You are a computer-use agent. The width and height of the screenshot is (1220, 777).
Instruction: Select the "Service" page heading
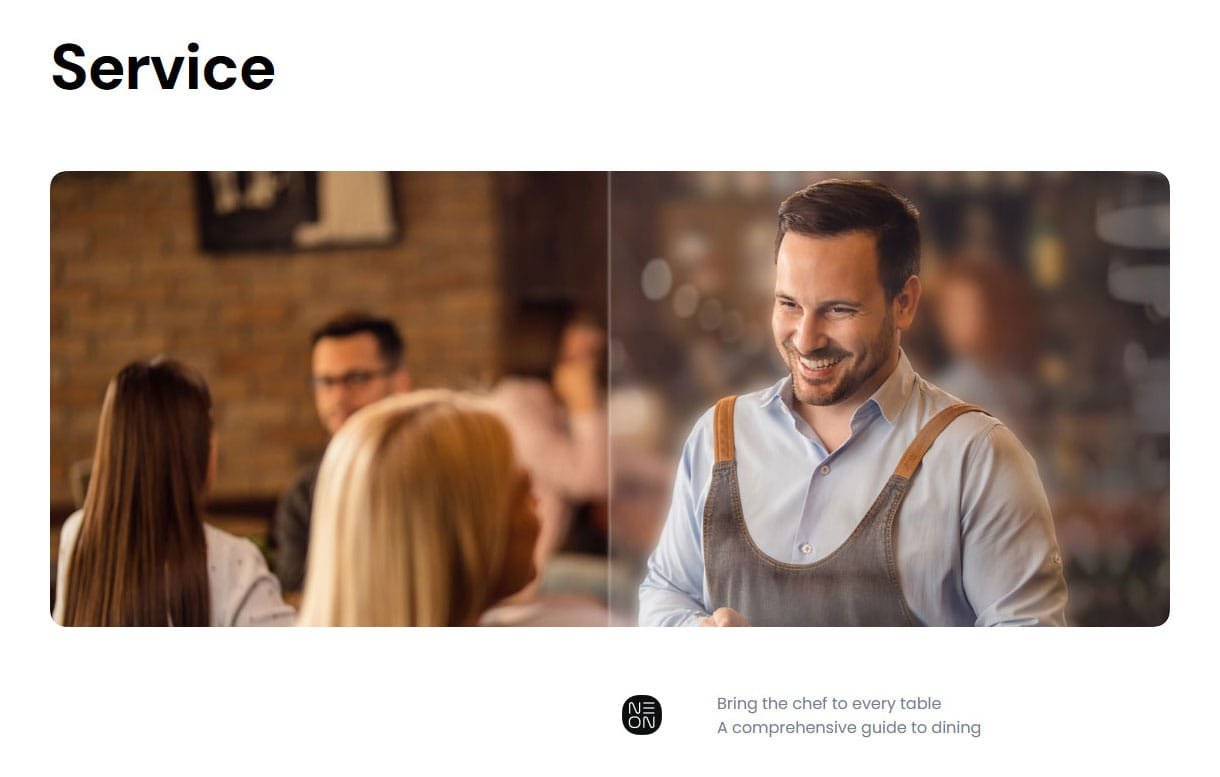coord(163,67)
